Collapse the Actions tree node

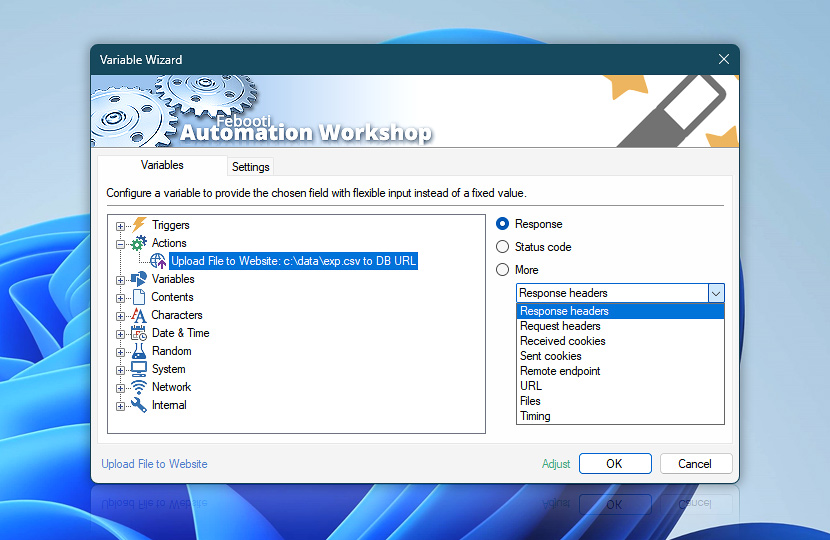(x=120, y=244)
